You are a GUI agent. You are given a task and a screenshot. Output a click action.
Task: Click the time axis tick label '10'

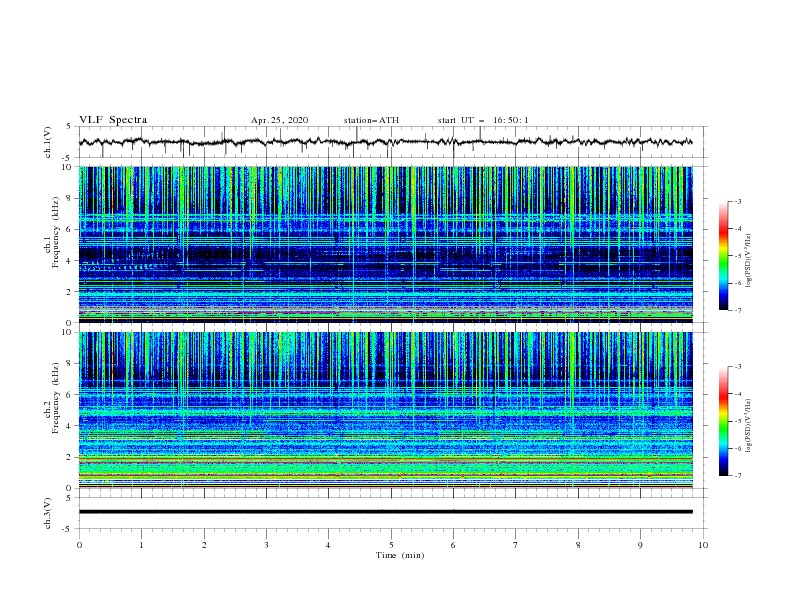tap(703, 545)
